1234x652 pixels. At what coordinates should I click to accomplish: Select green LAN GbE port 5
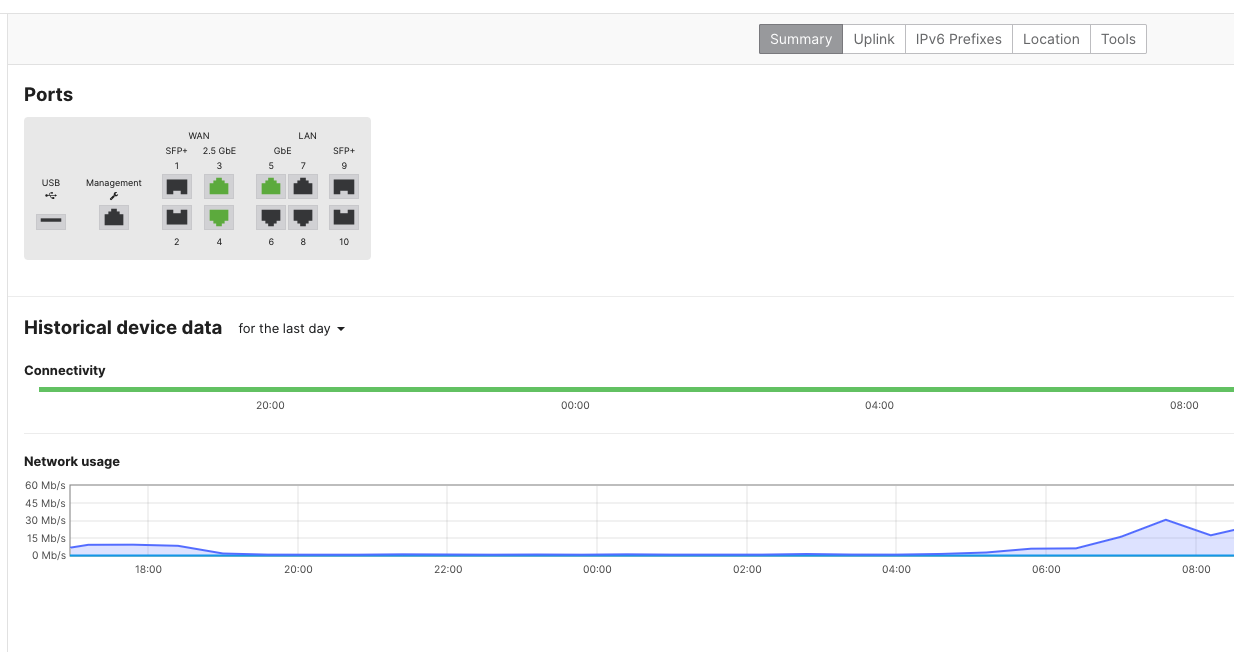(271, 186)
